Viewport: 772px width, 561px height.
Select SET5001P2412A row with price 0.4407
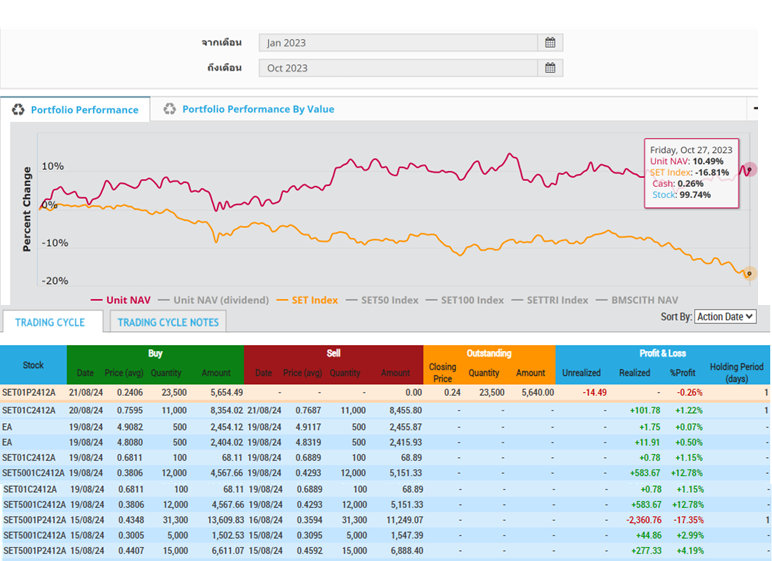[385, 550]
